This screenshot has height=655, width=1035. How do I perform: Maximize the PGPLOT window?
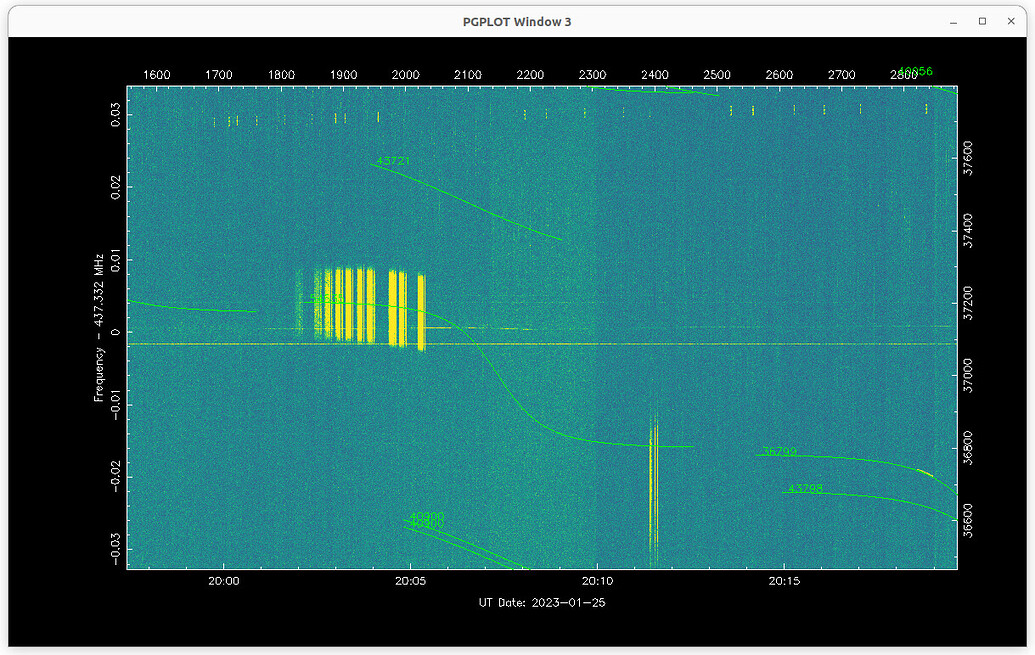click(x=981, y=21)
